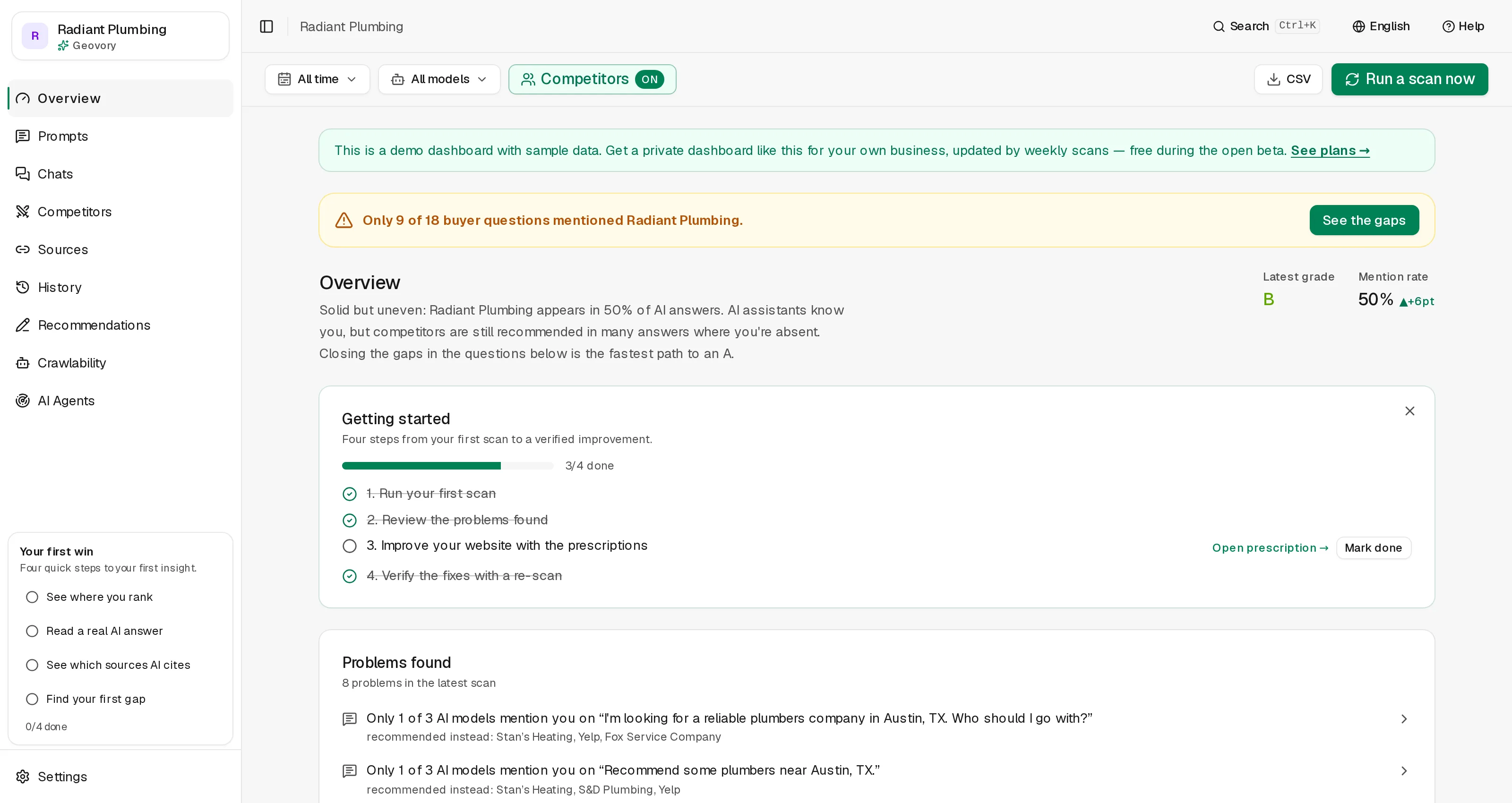Follow the See plans link
Image resolution: width=1512 pixels, height=803 pixels.
pos(1330,151)
